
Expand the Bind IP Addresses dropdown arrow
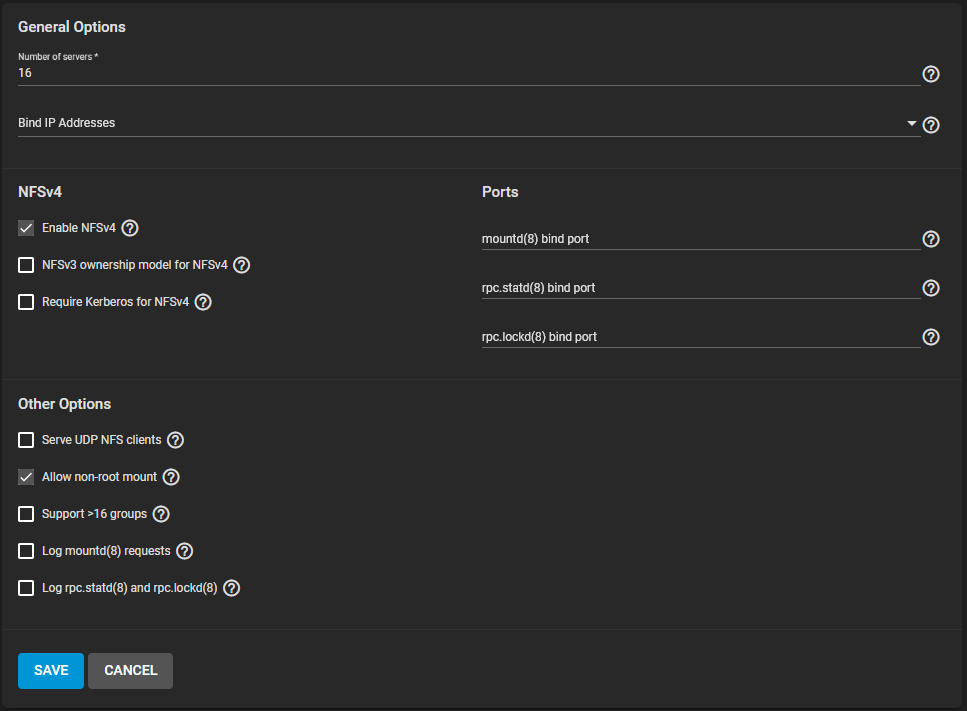[x=911, y=123]
